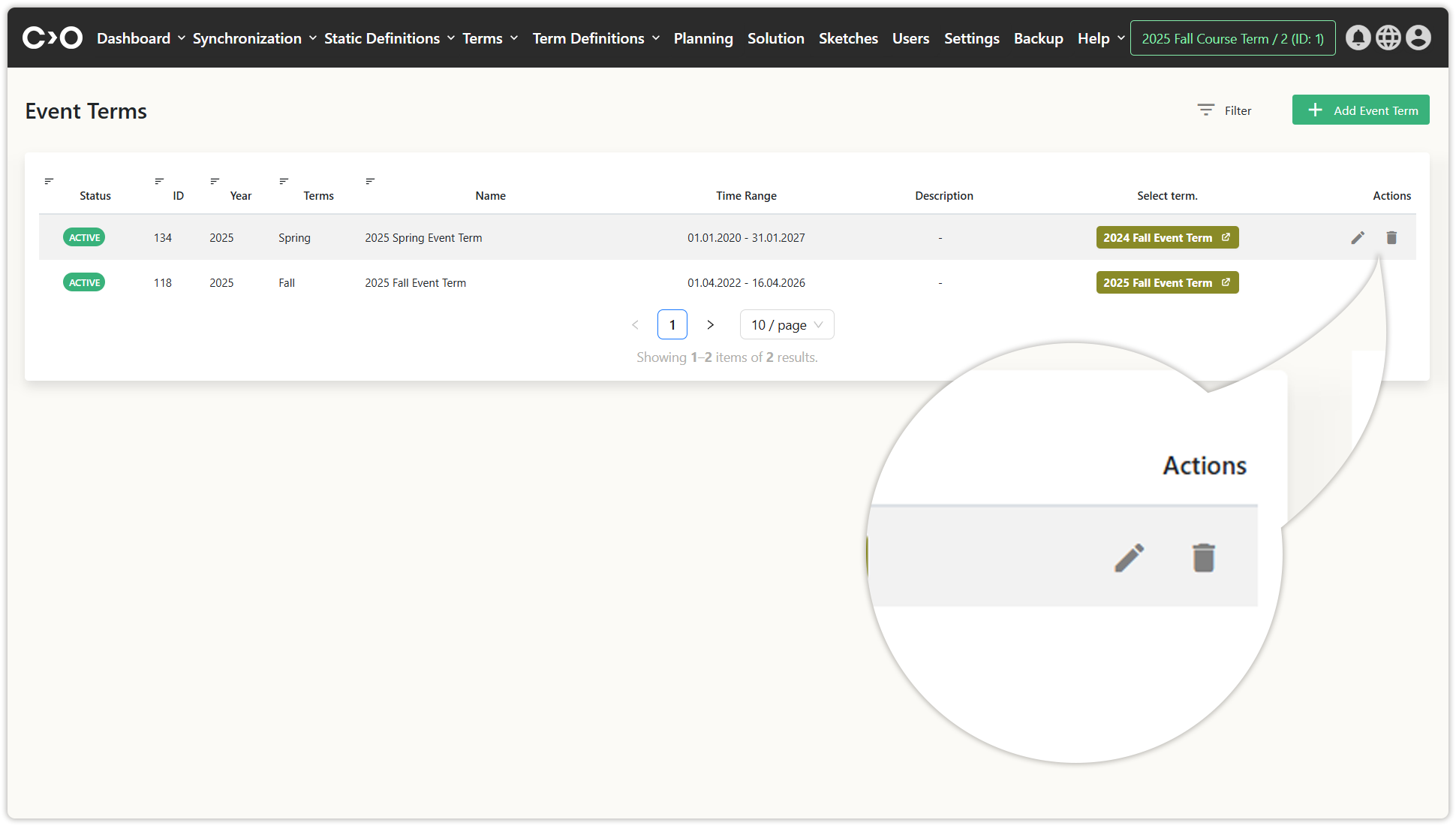This screenshot has height=826, width=1456.
Task: Click the sort icon above the Year column
Action: [215, 181]
